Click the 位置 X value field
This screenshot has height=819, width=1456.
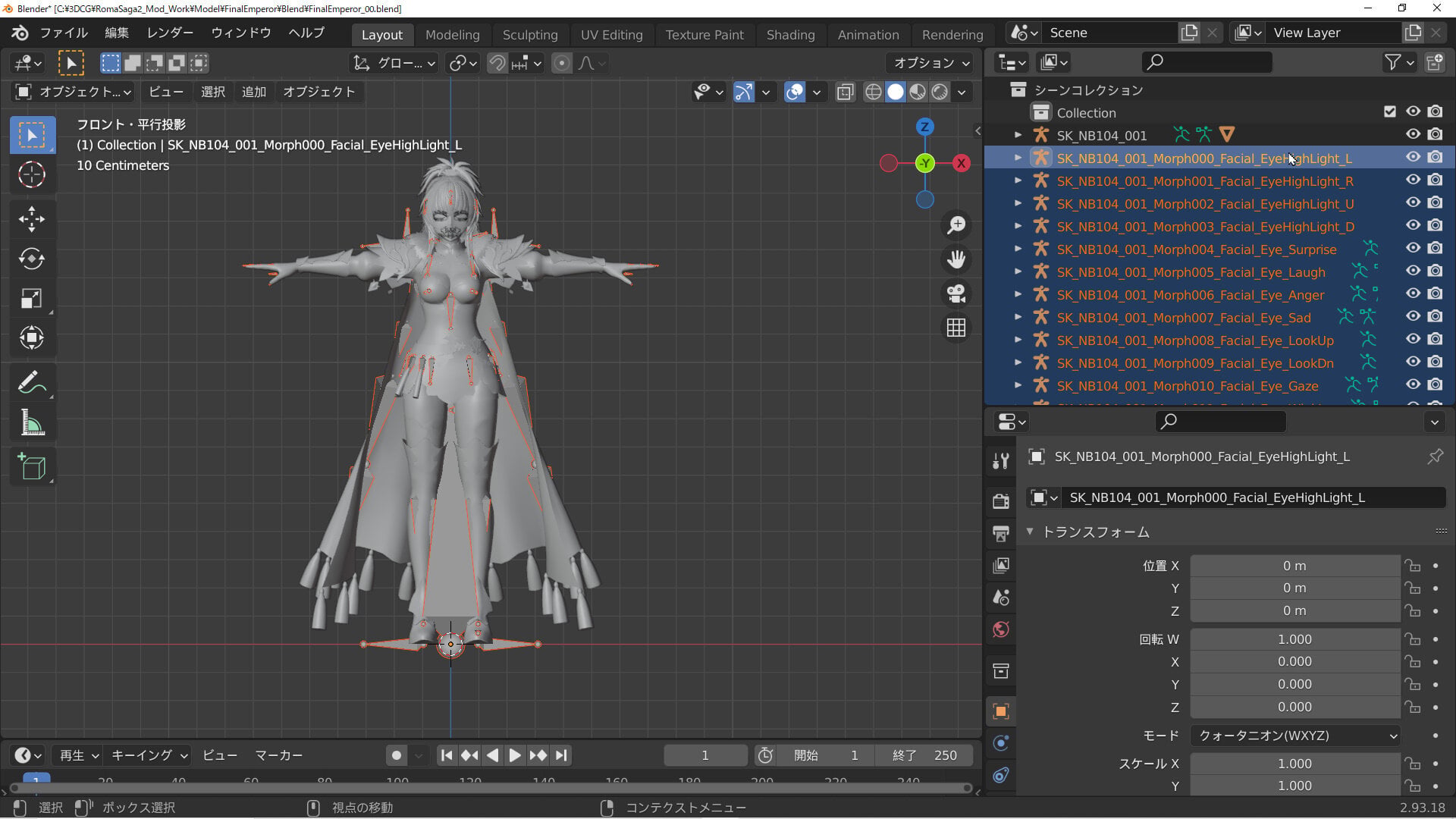click(x=1294, y=566)
